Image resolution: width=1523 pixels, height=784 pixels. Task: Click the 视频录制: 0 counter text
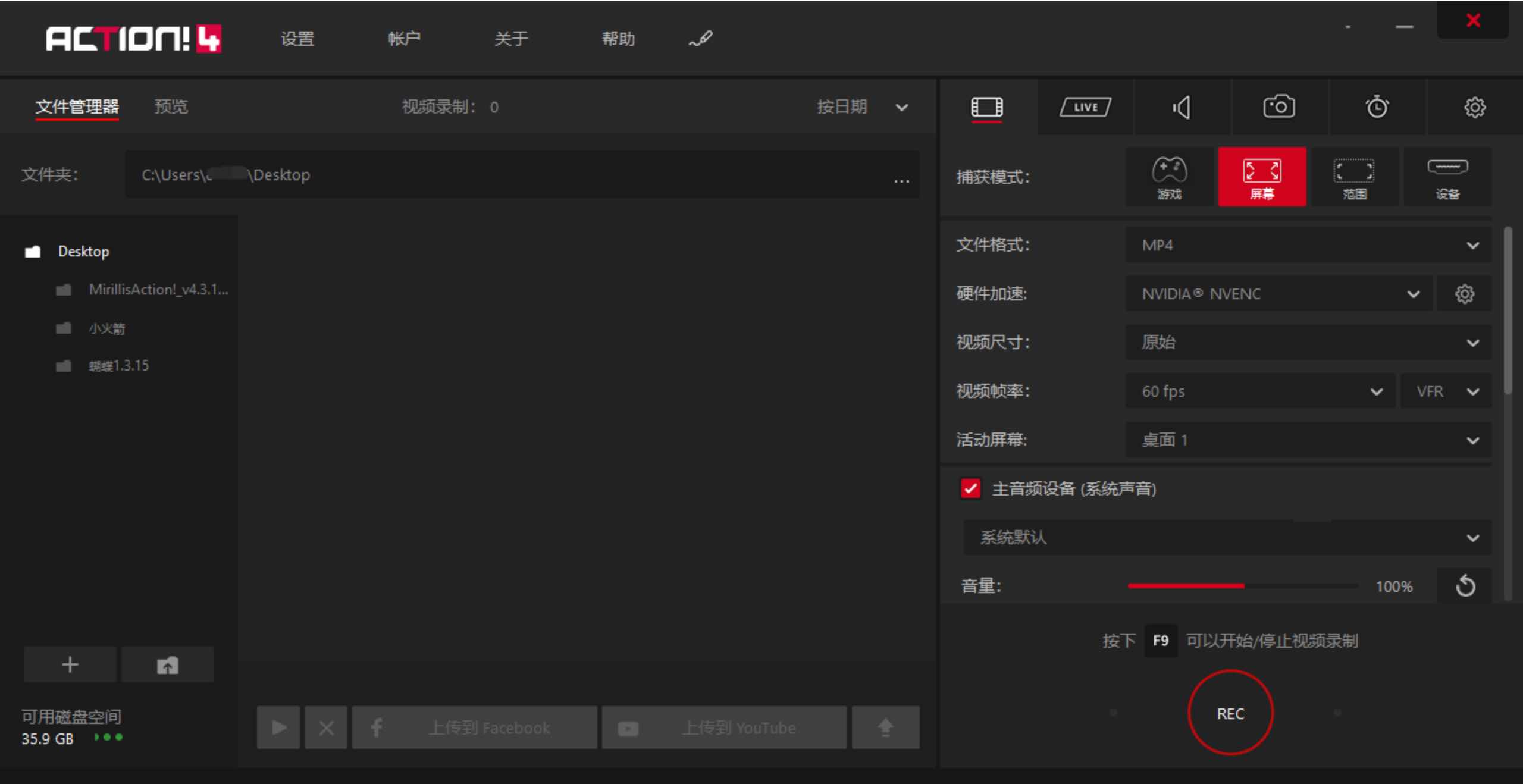[x=450, y=107]
